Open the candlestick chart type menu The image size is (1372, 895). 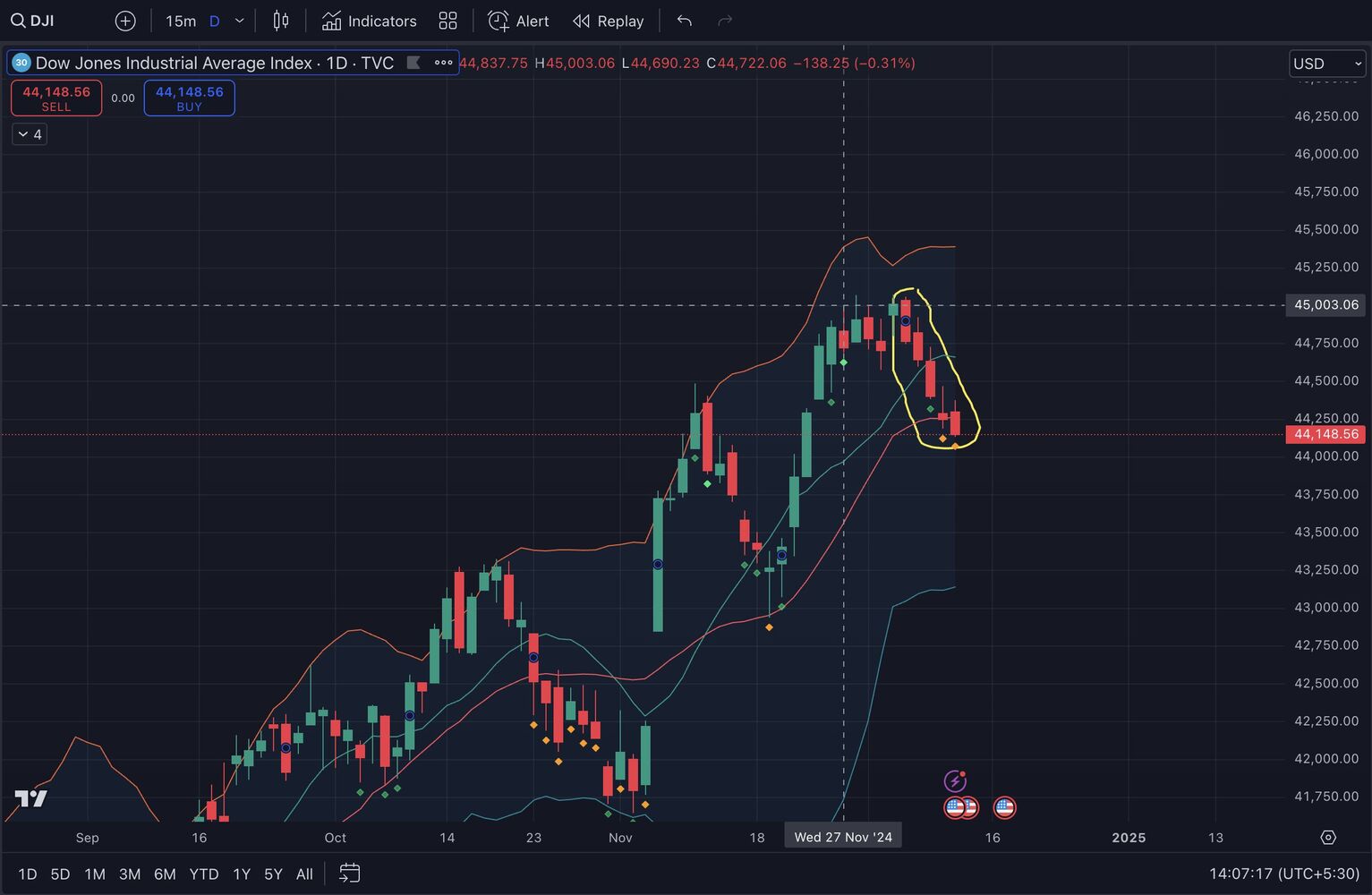(281, 21)
